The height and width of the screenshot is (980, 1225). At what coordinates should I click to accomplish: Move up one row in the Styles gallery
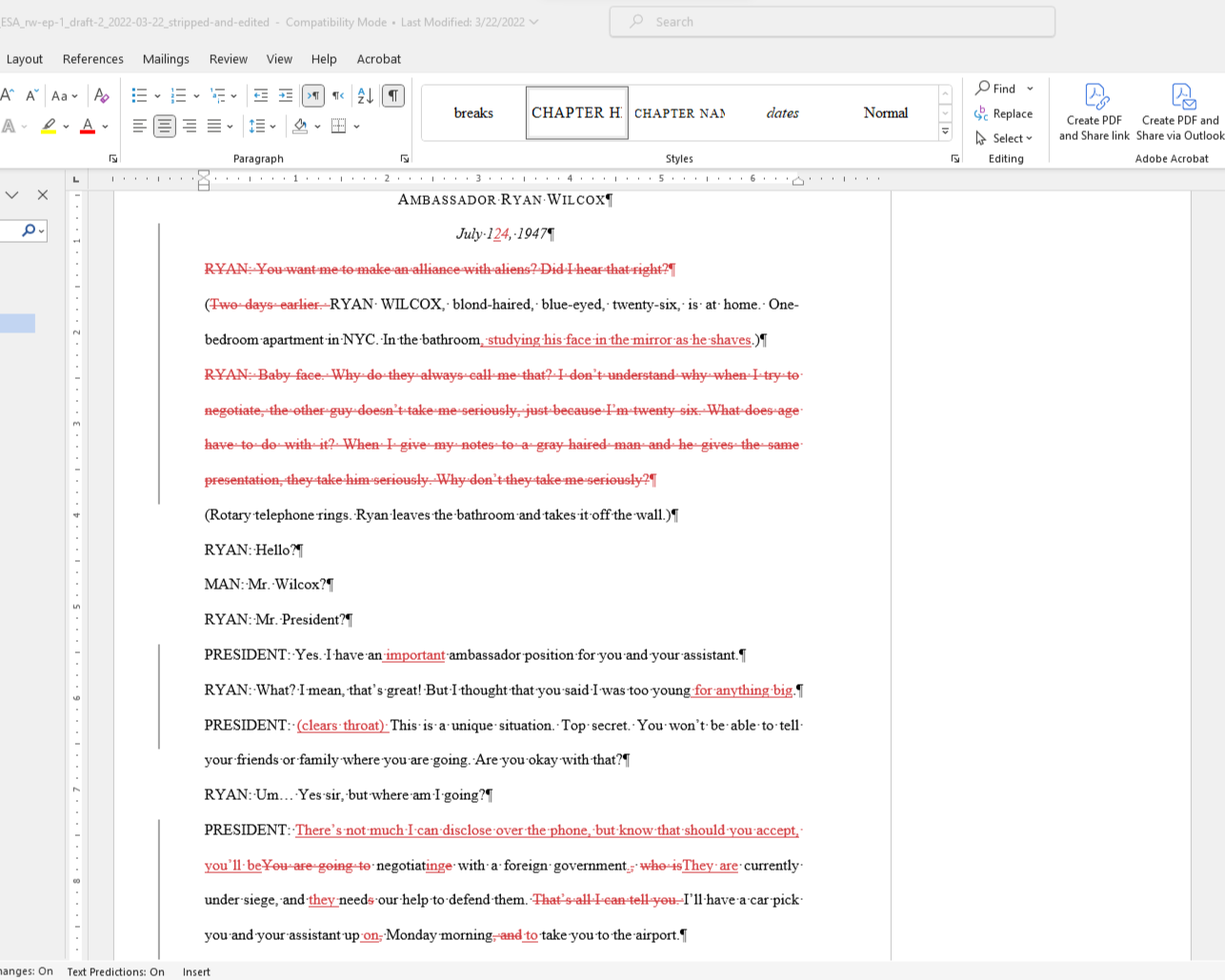coord(945,94)
